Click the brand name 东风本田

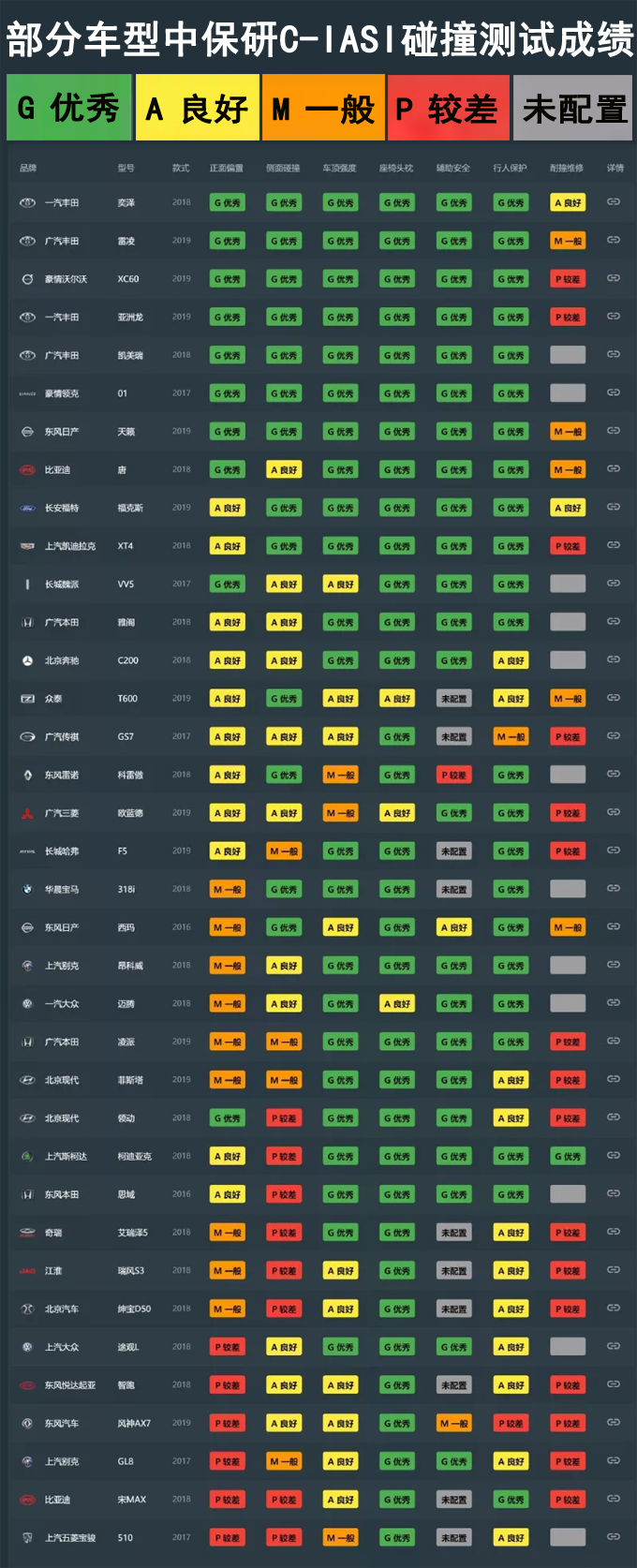pyautogui.click(x=62, y=1194)
